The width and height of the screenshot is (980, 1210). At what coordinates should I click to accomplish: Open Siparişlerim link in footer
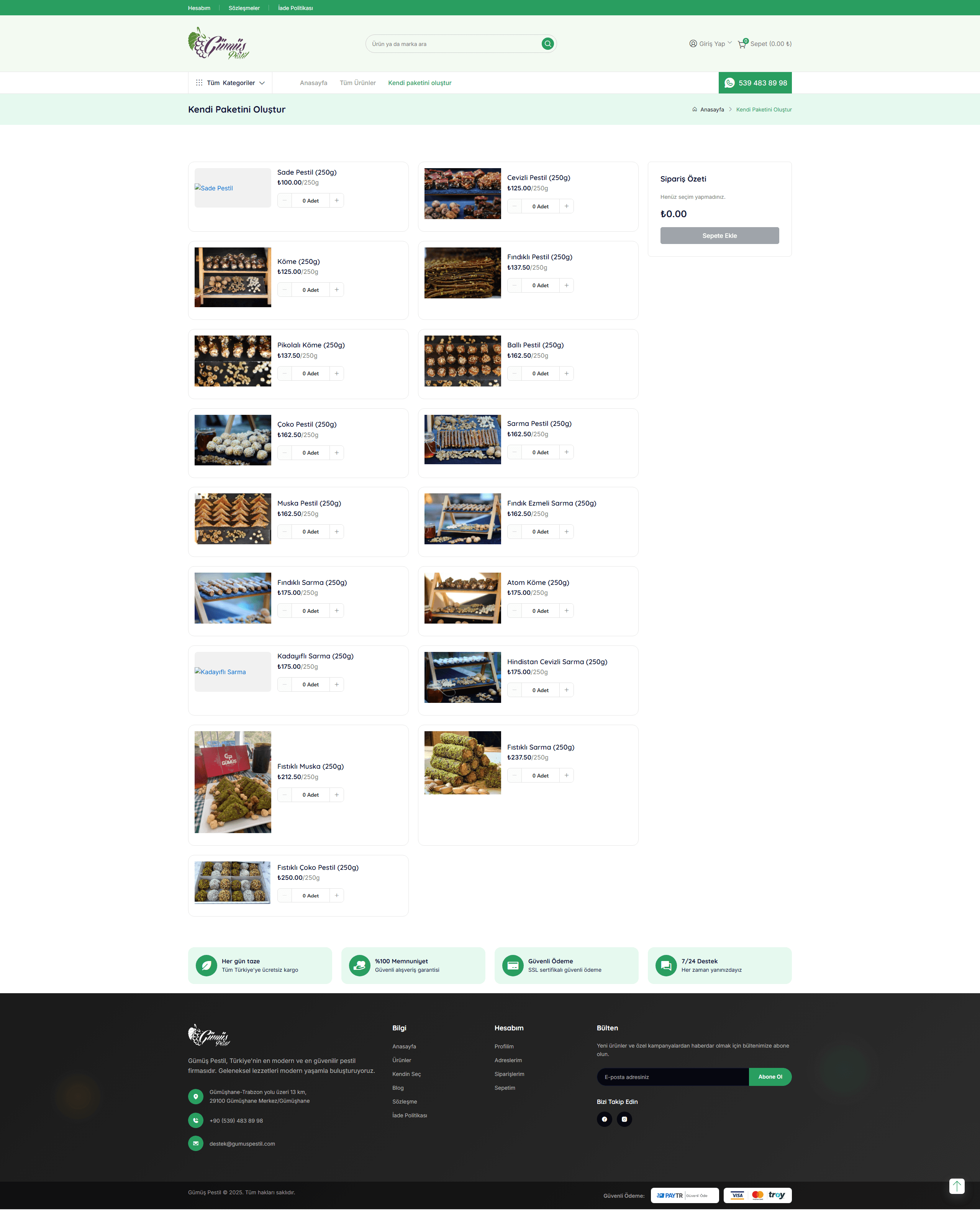pyautogui.click(x=509, y=1074)
